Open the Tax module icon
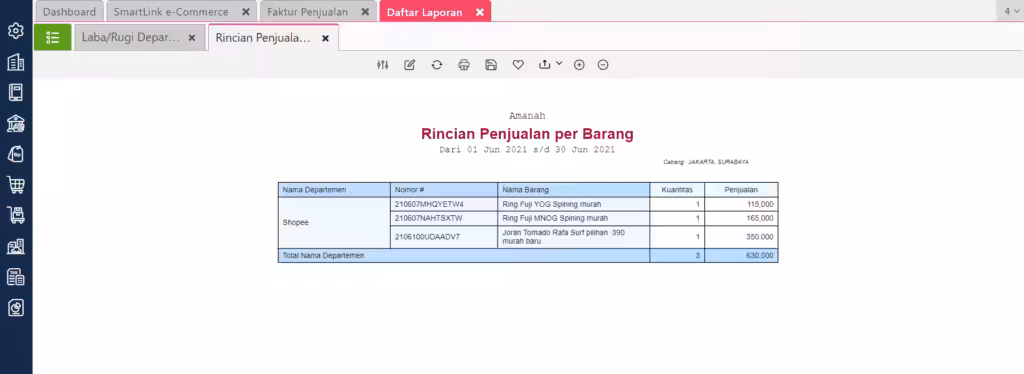Screen dimensions: 1024x374 click(16, 277)
